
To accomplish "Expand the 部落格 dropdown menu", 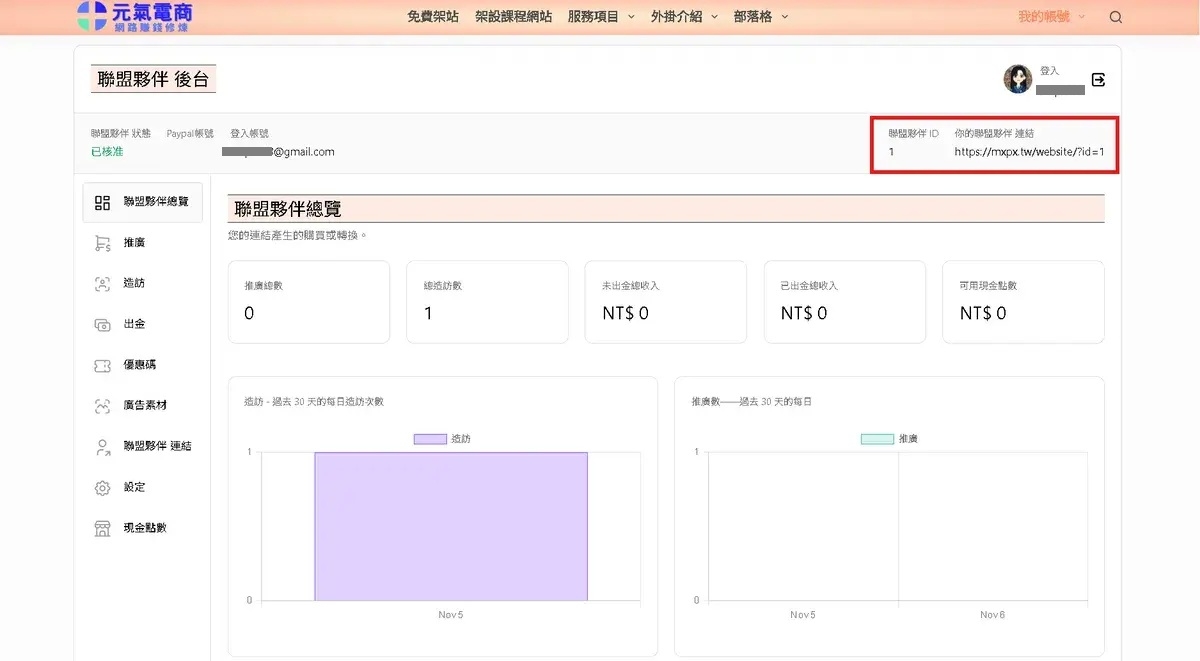I will tap(760, 17).
